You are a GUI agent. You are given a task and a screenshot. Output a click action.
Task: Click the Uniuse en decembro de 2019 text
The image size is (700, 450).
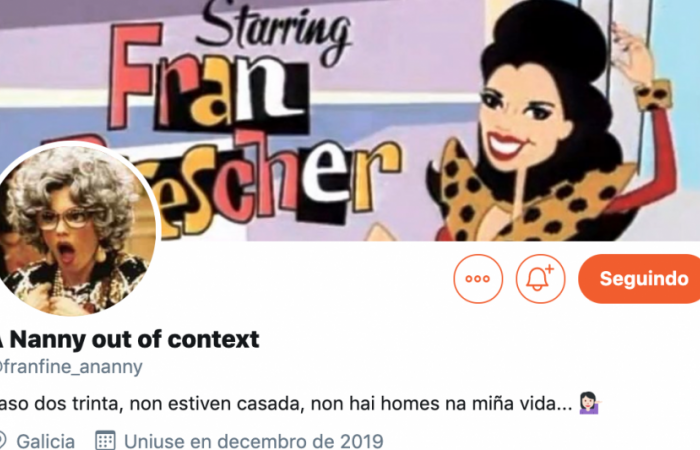coord(254,442)
